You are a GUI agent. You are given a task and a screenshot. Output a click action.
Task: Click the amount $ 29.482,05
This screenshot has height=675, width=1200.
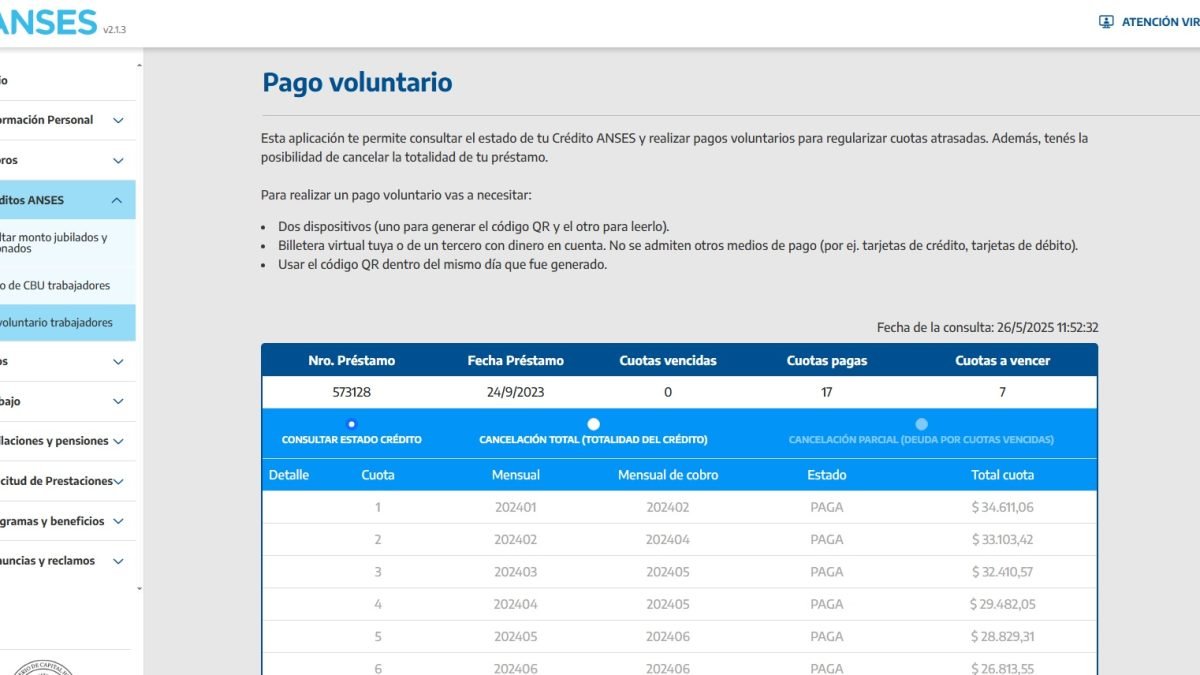1002,604
